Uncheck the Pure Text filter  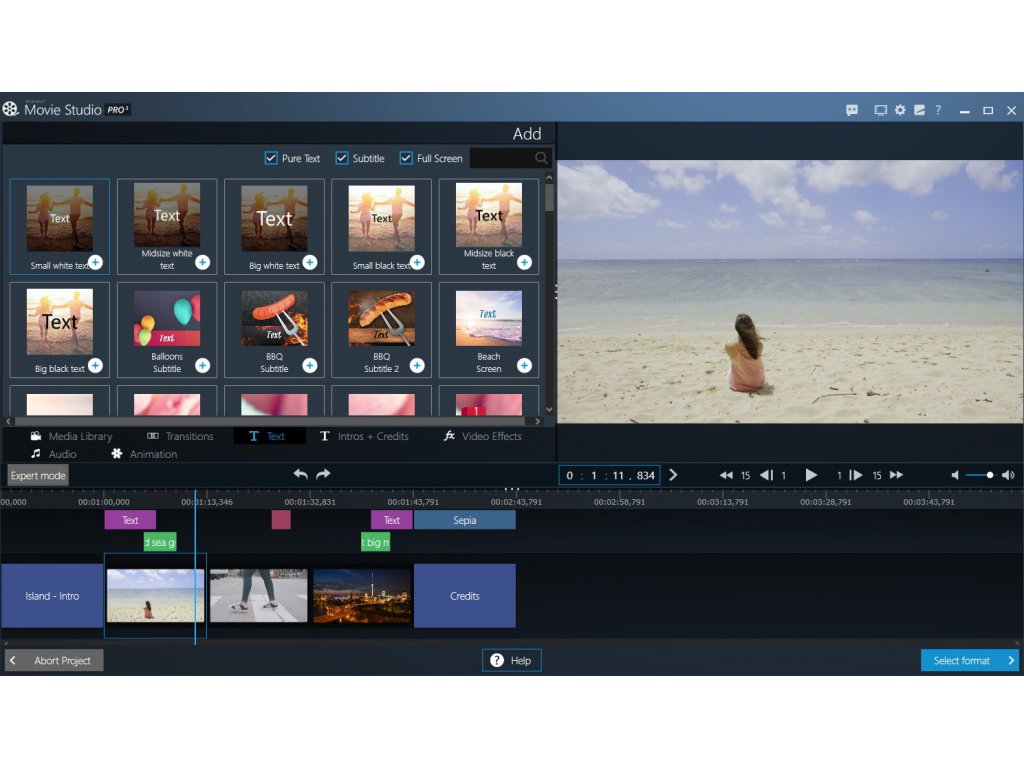(x=271, y=158)
